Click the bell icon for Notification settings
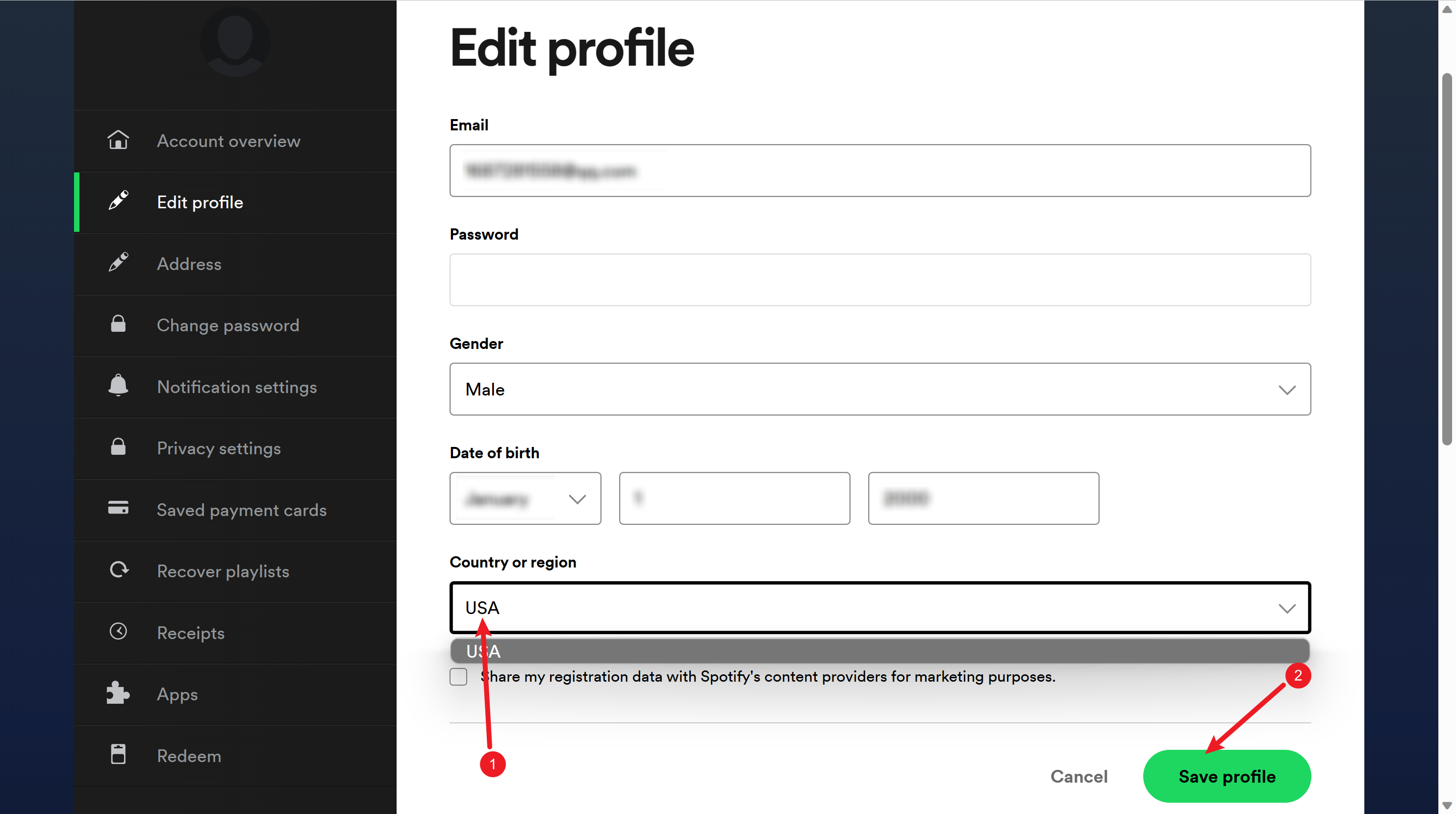The image size is (1456, 814). point(118,386)
